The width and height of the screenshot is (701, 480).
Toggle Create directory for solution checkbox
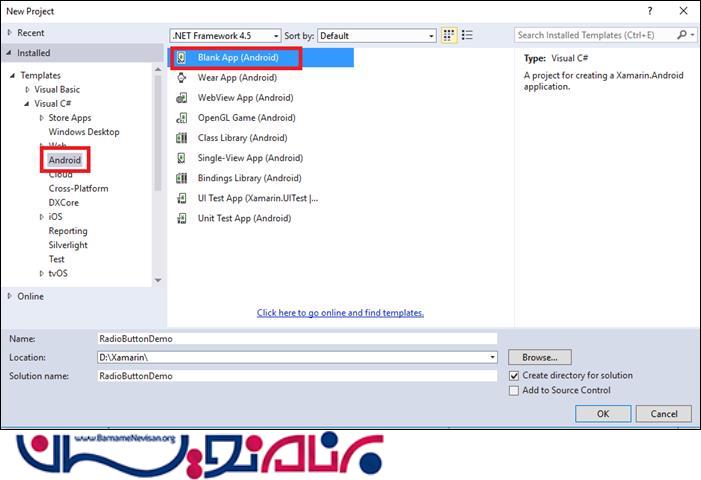click(x=514, y=376)
